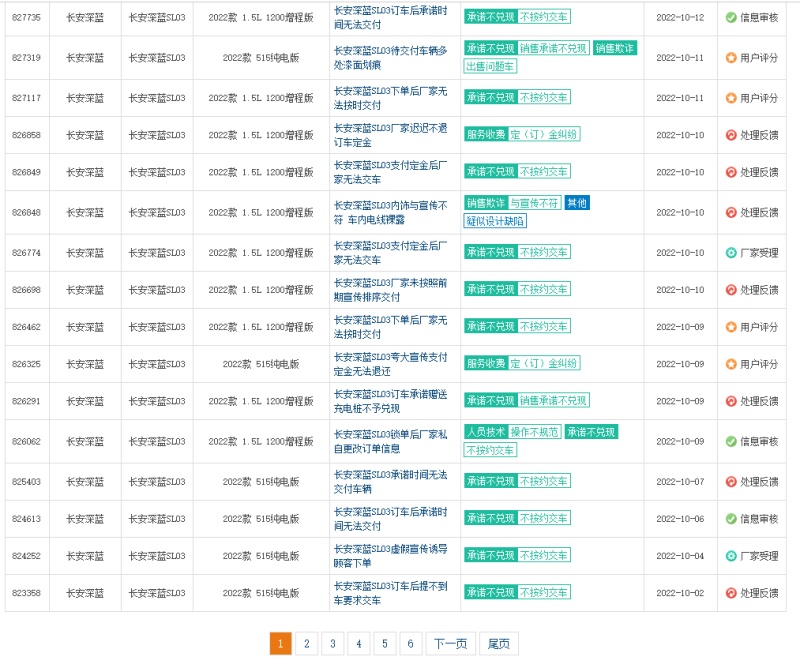Image resolution: width=800 pixels, height=668 pixels.
Task: Click the 销售承诺不兑现 tag in row 826291
Action: 554,401
